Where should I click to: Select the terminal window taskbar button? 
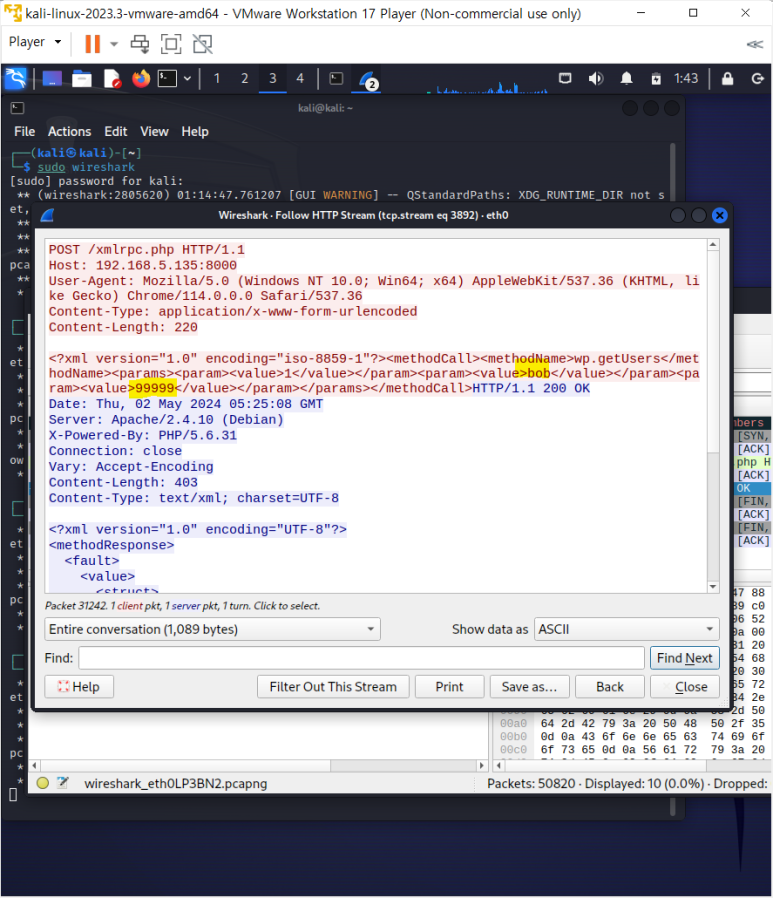[x=336, y=79]
